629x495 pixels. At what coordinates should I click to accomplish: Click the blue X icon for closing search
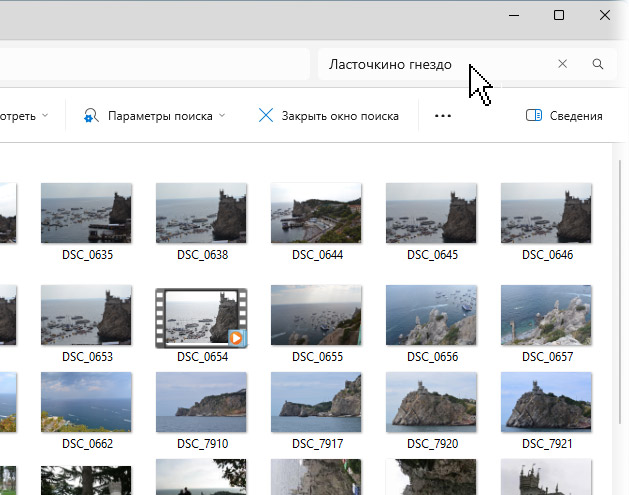click(x=266, y=116)
